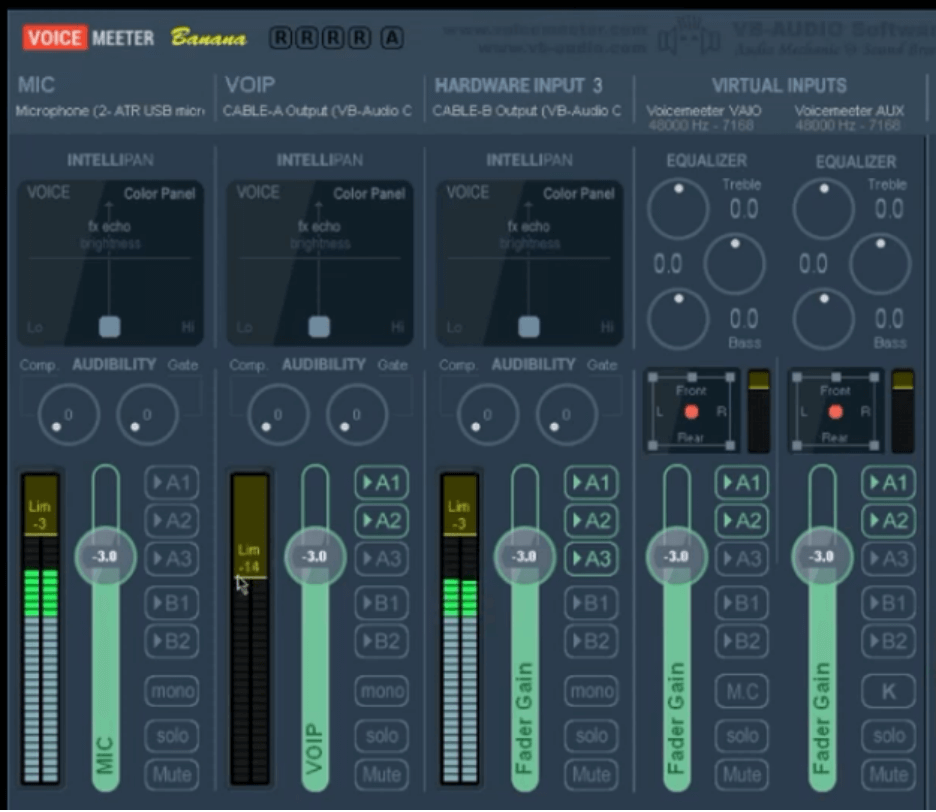Click the Gate knob on the VOIP strip
This screenshot has width=936, height=812.
(356, 414)
